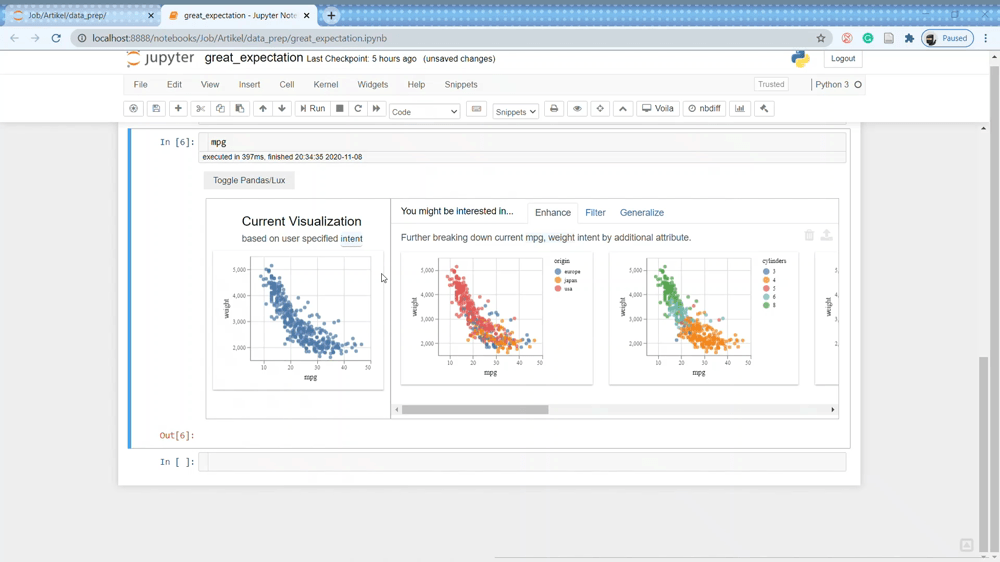Open the Kernel menu
1000x562 pixels.
pos(326,85)
